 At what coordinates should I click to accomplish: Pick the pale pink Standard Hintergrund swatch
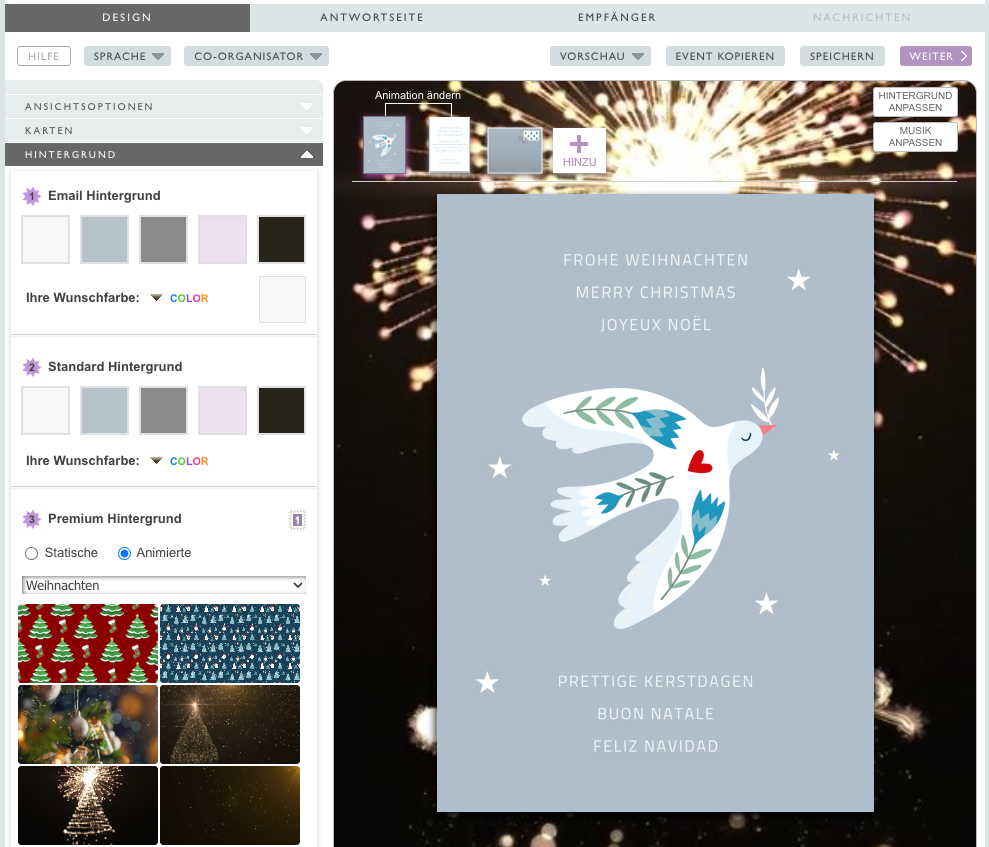(223, 411)
